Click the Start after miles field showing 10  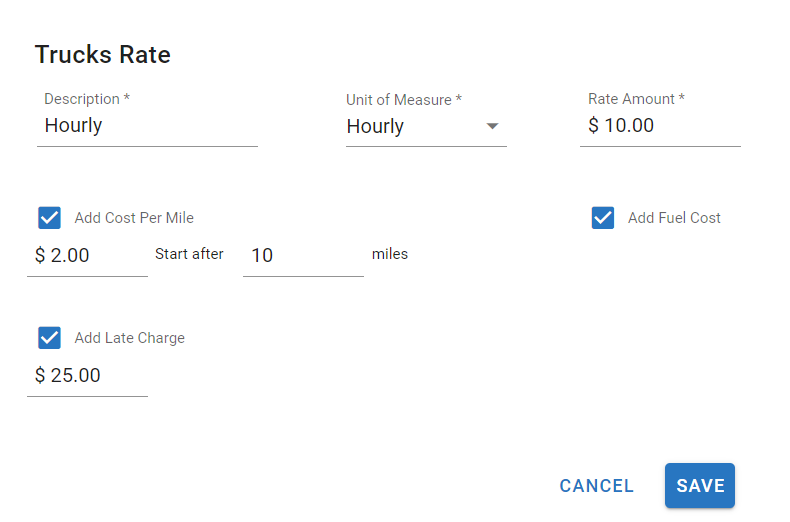(x=303, y=256)
